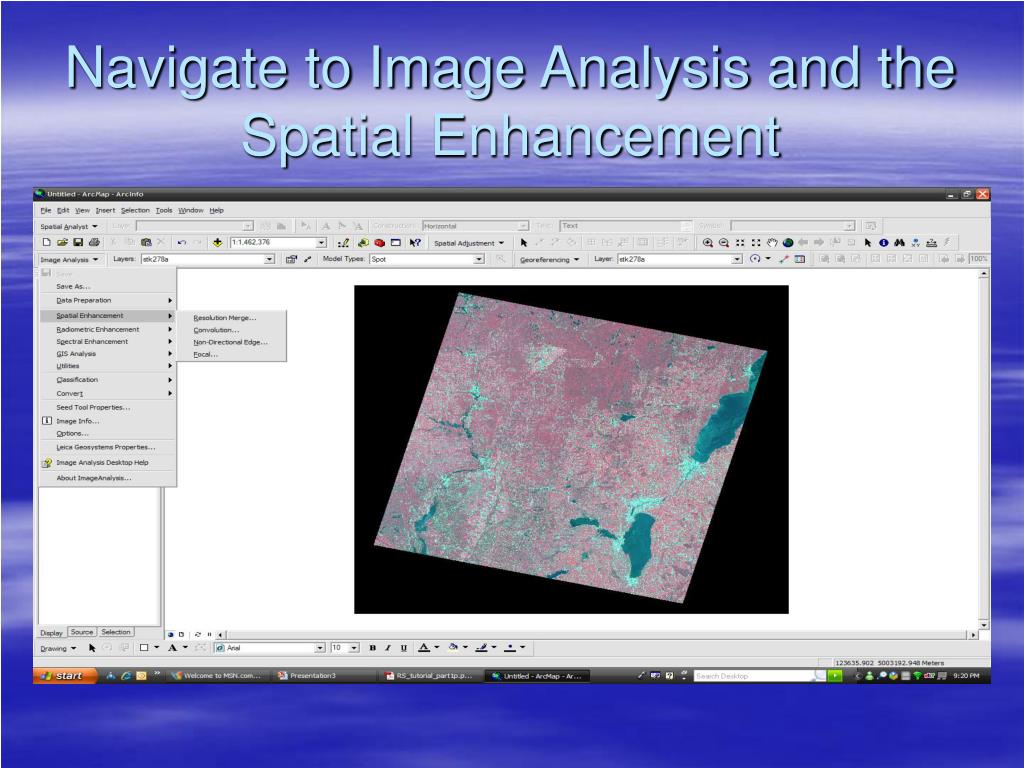Open the File menu
This screenshot has height=768, width=1024.
pyautogui.click(x=46, y=210)
